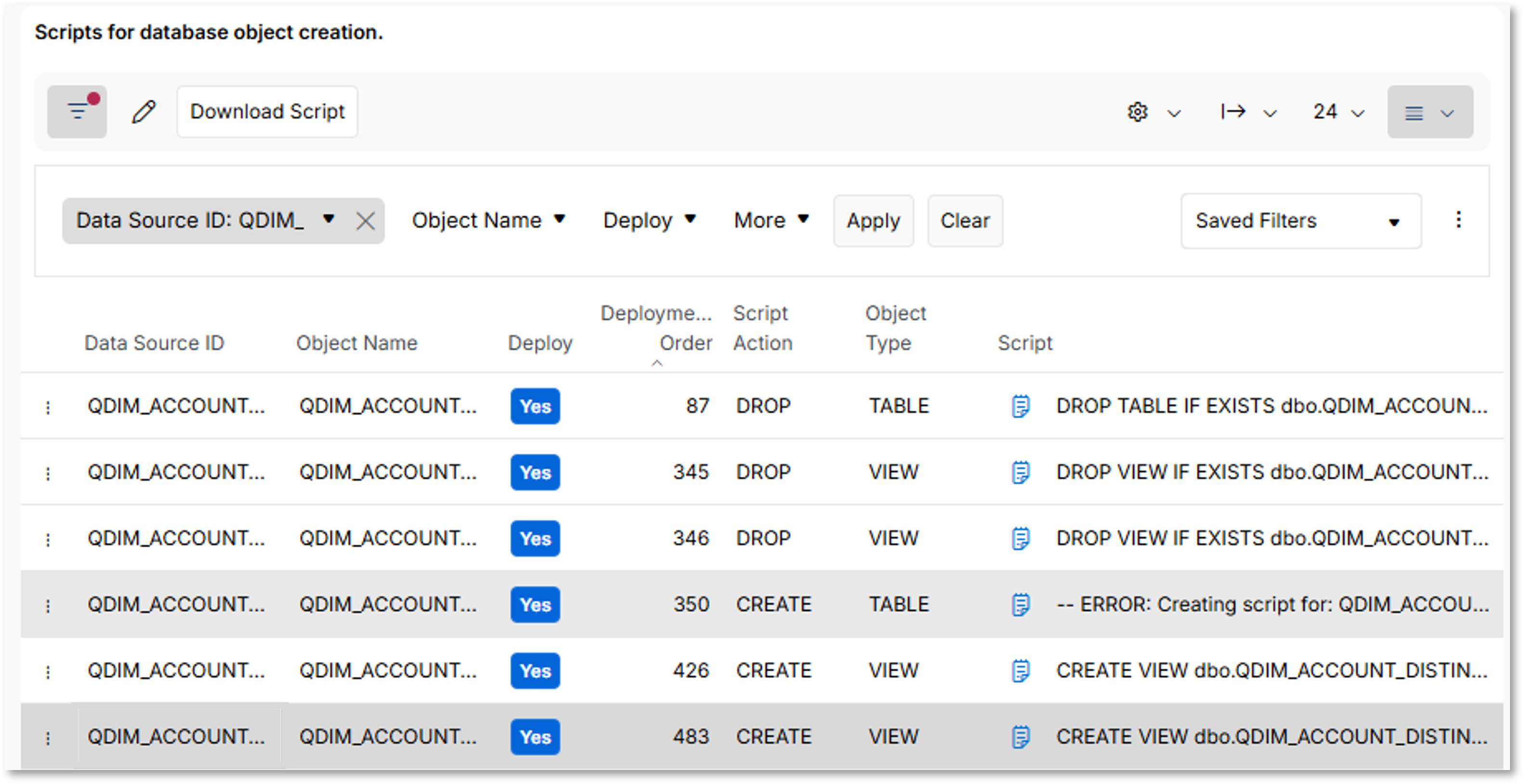The image size is (1524, 784).
Task: Click TABLE object type in row 350
Action: pyautogui.click(x=898, y=604)
